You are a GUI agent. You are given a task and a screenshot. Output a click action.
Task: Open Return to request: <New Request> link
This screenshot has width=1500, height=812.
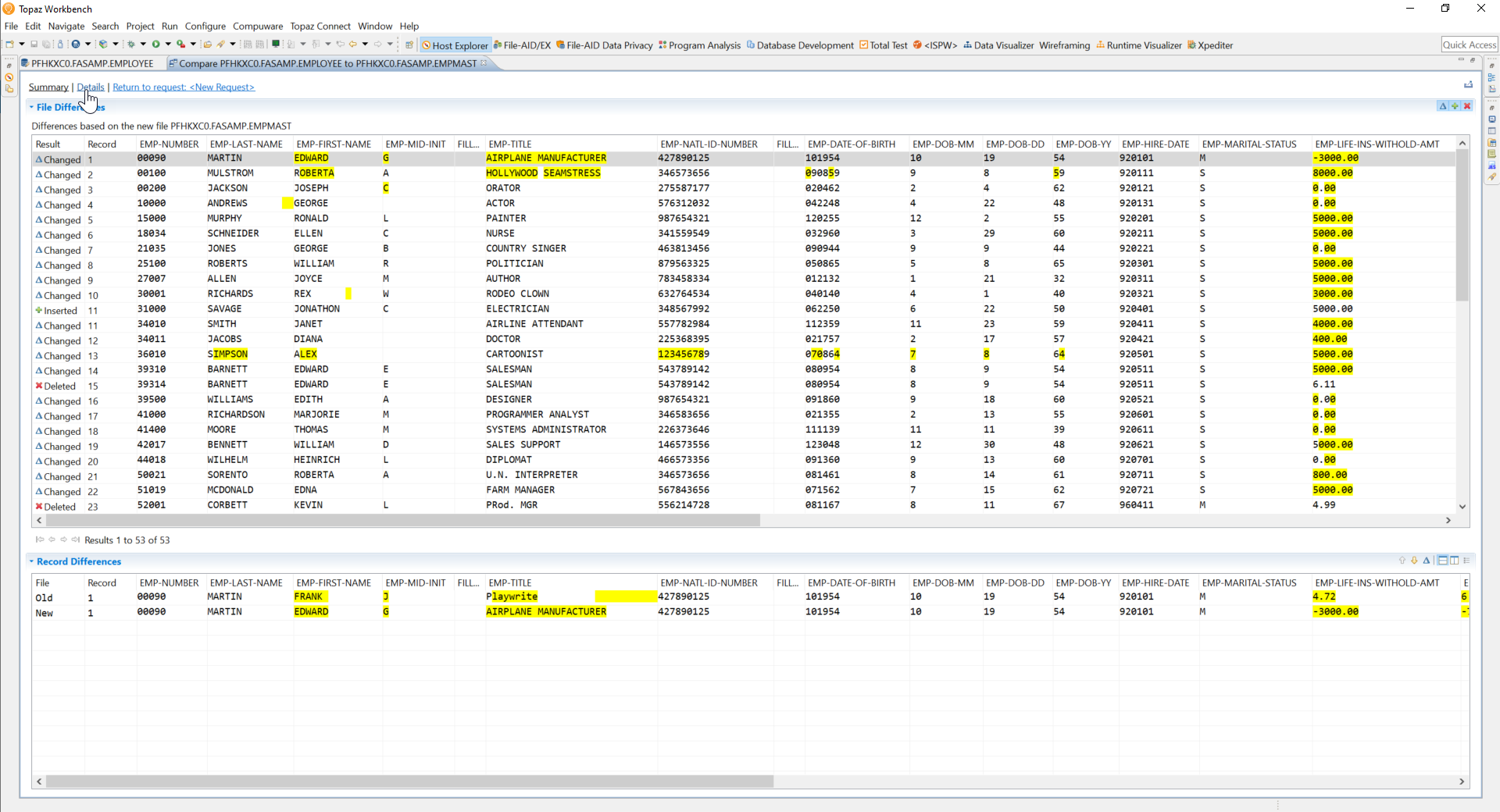coord(184,87)
